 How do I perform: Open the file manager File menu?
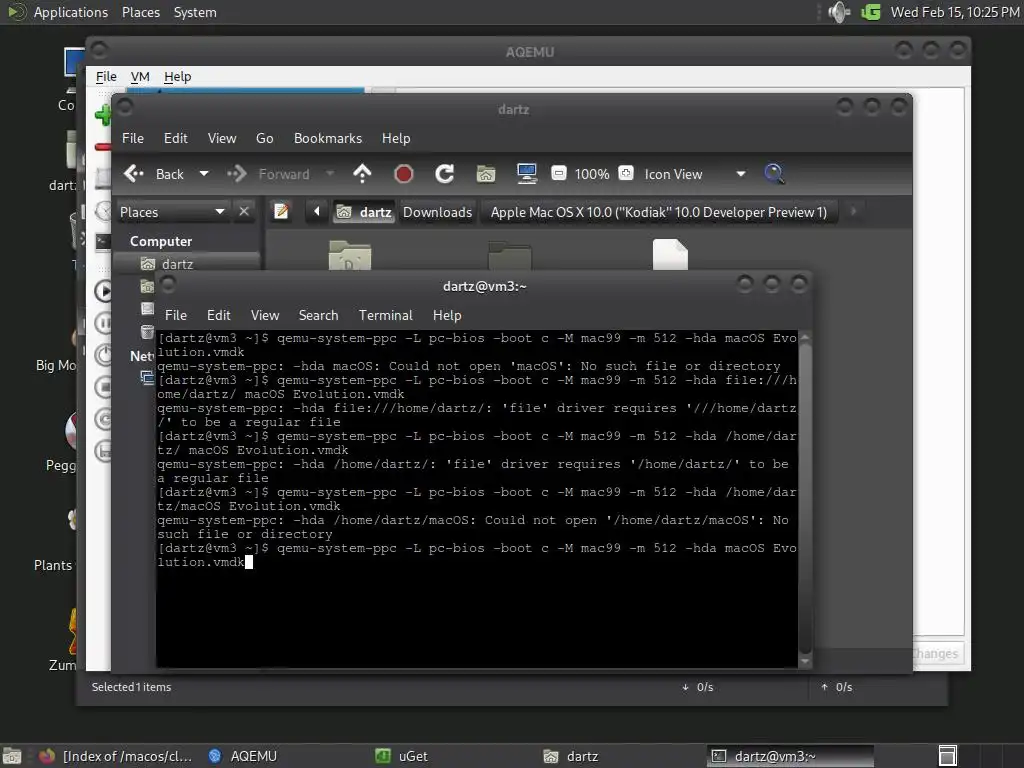pos(133,138)
